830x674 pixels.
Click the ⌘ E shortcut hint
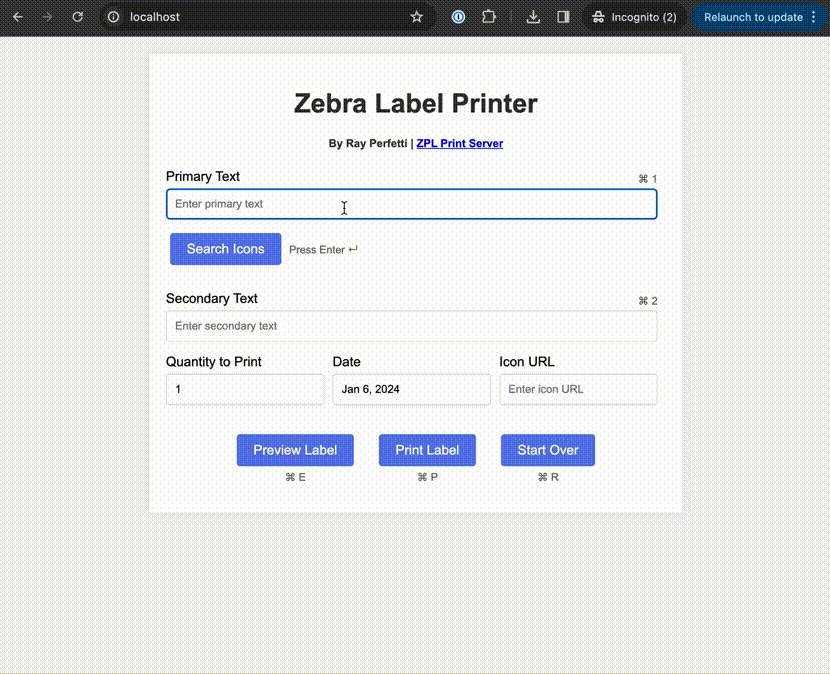coord(295,477)
